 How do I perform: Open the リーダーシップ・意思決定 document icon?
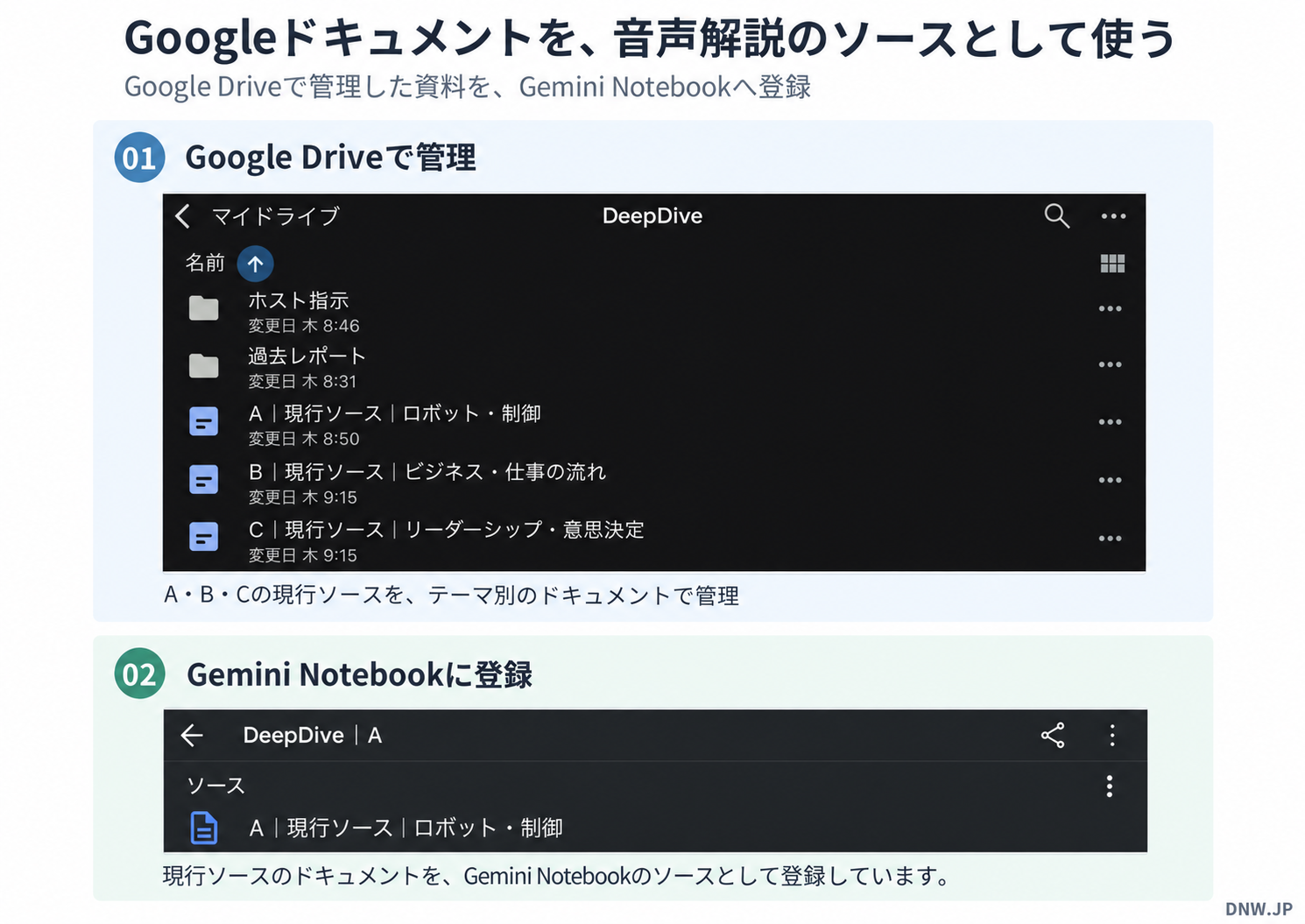204,537
